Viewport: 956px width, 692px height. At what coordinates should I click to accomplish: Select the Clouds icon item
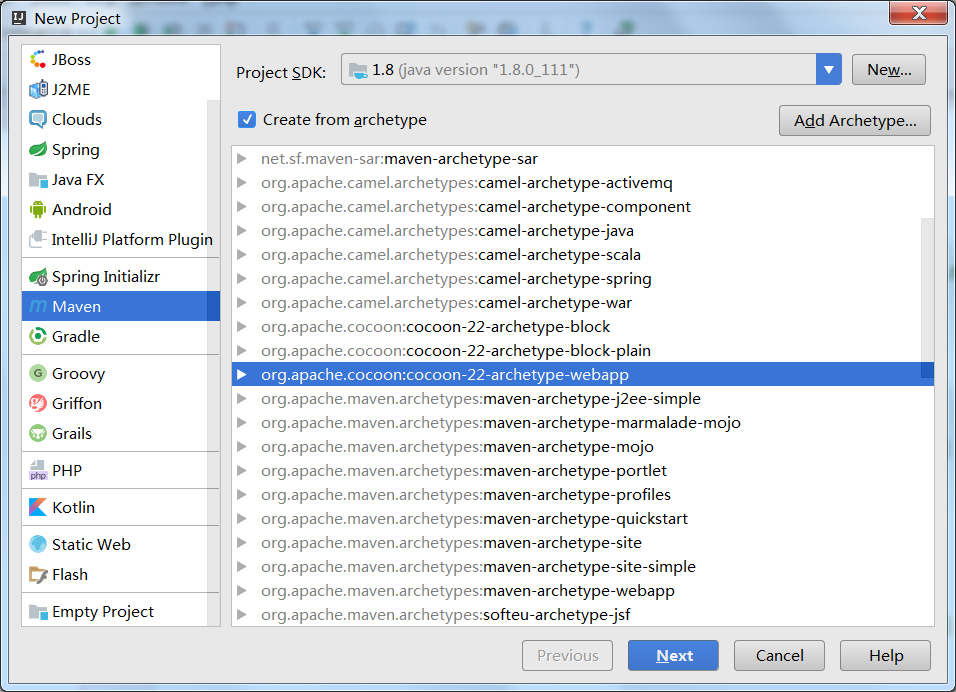click(38, 119)
